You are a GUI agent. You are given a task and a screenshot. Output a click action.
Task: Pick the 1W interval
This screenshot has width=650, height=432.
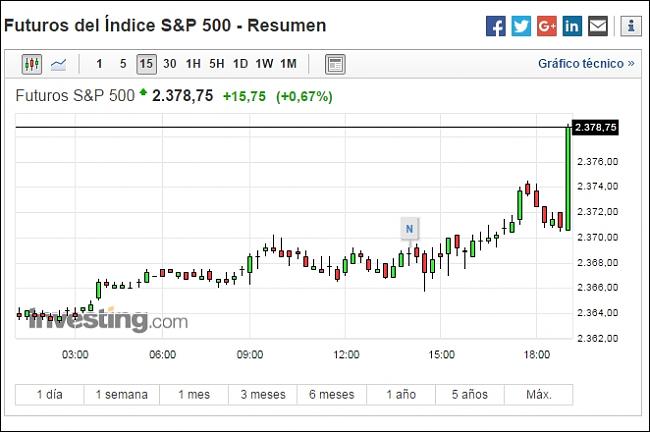(264, 64)
